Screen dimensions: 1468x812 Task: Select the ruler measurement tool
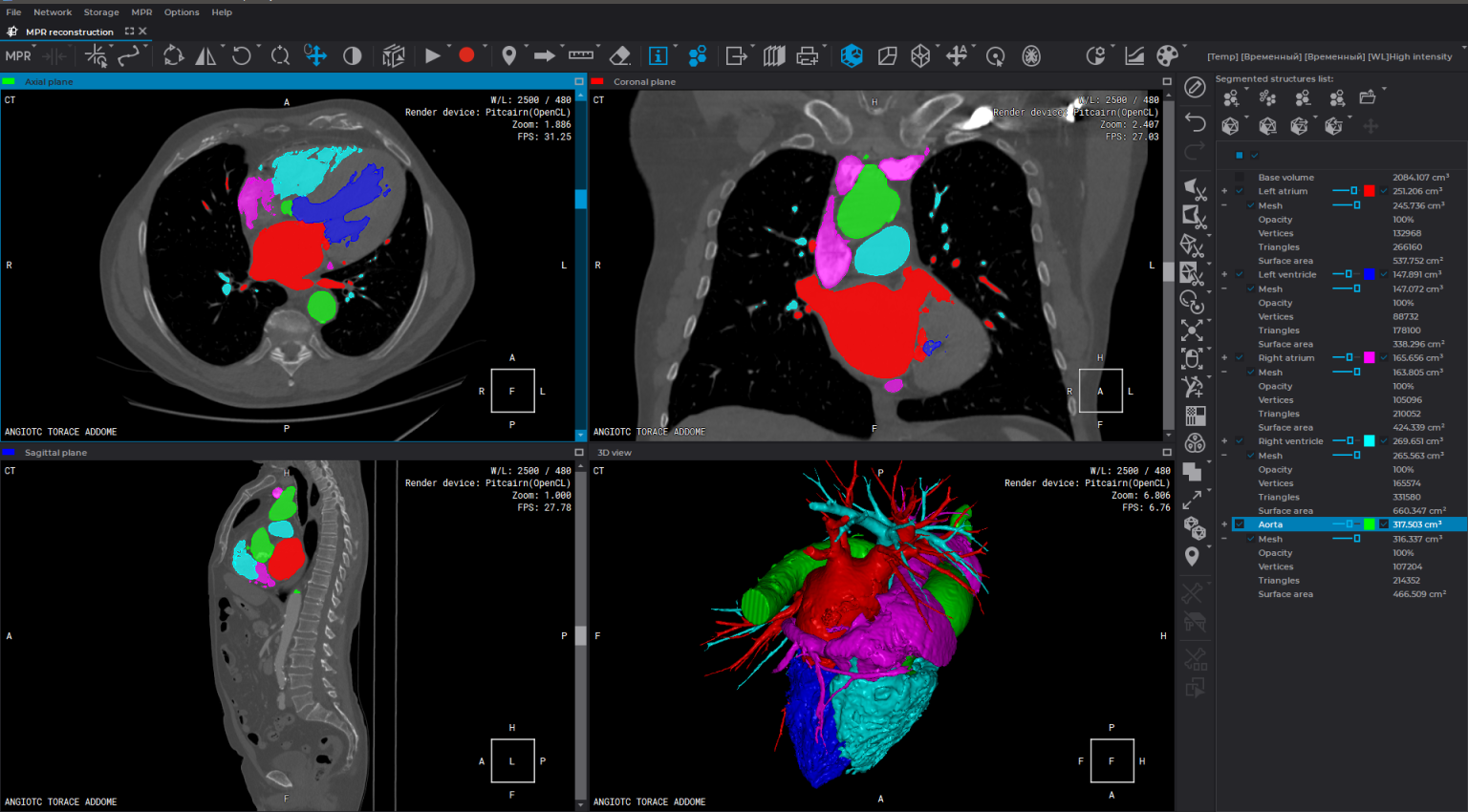point(580,55)
